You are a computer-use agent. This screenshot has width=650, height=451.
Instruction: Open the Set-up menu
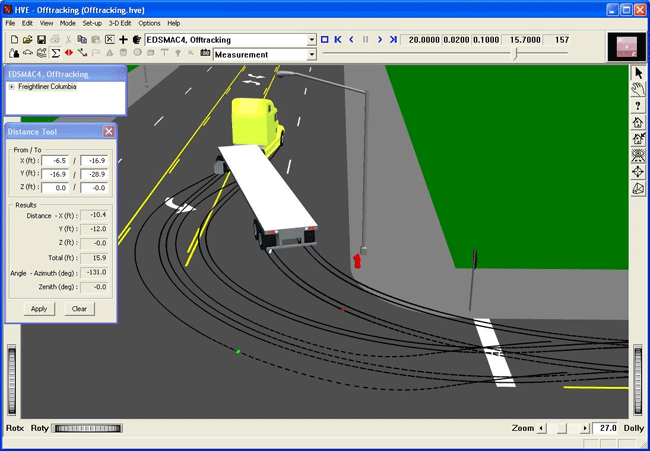coord(92,22)
